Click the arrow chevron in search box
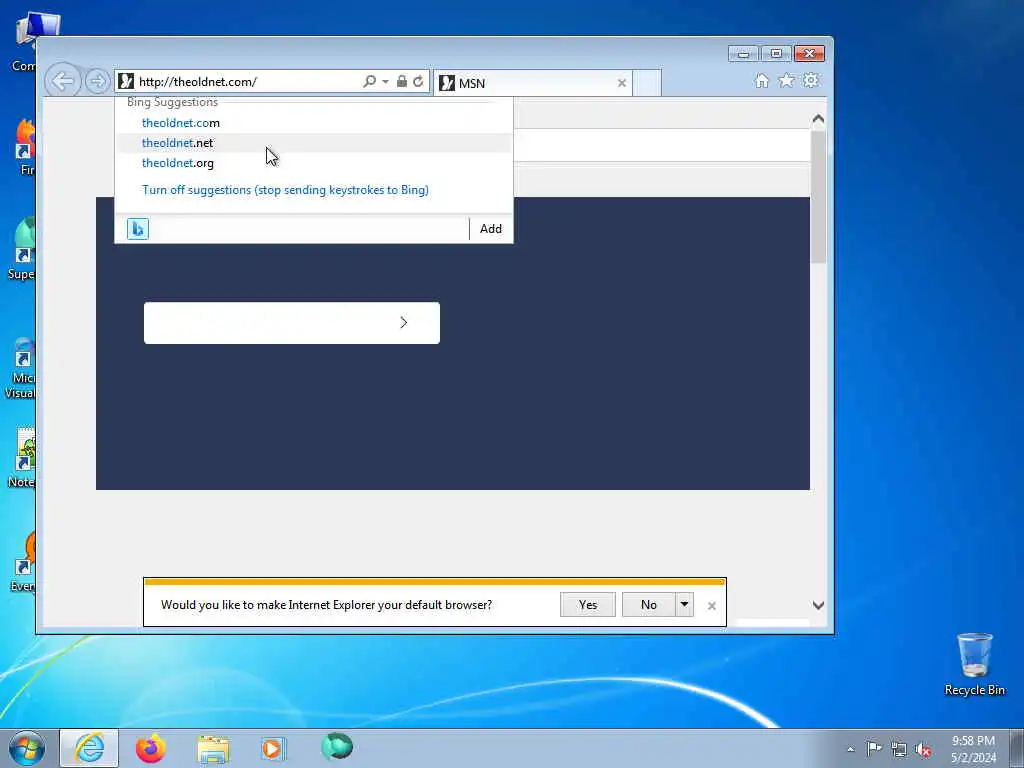The image size is (1024, 768). [x=404, y=323]
